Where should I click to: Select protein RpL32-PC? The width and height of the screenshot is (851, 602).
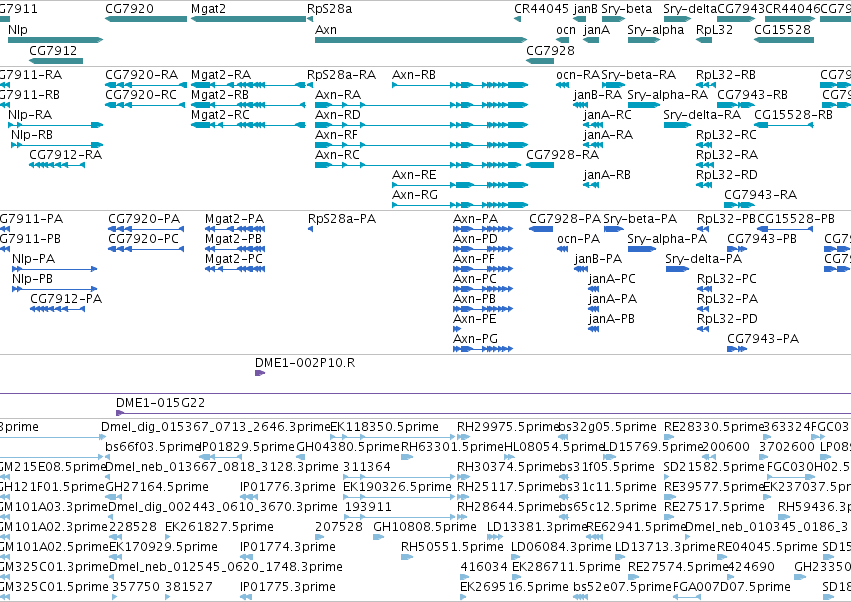click(726, 279)
